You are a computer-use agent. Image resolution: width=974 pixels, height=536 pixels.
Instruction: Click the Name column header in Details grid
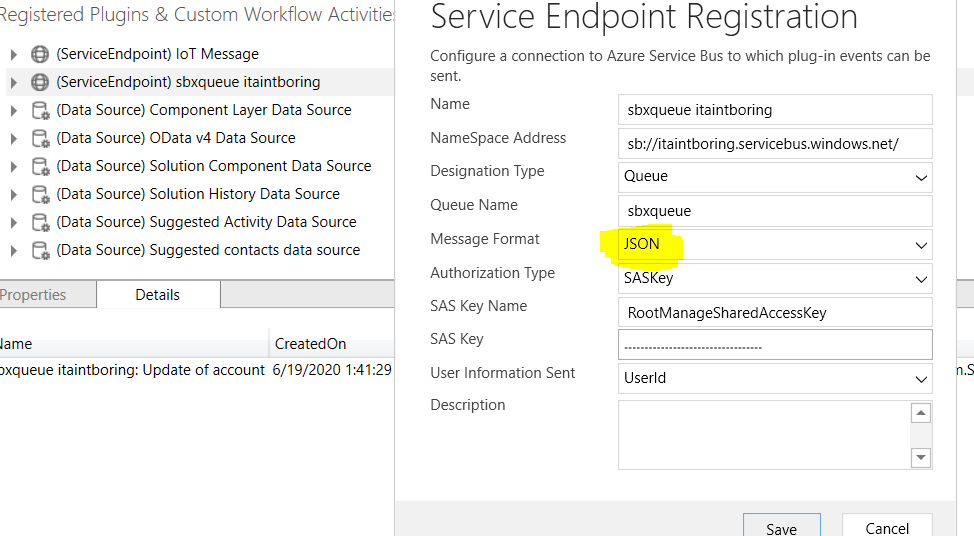[x=134, y=343]
